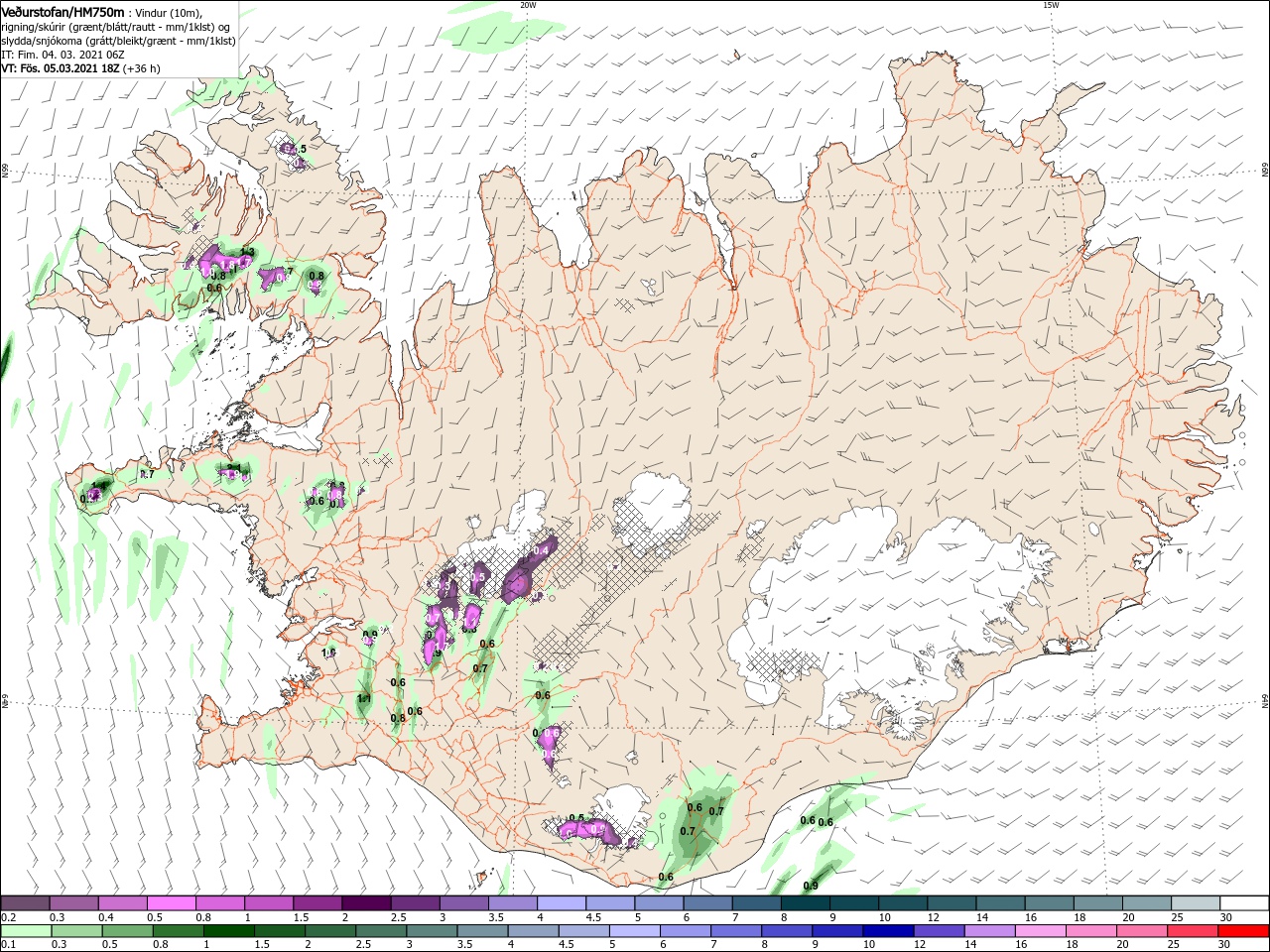
Task: Select the upper-row swatch labeled 1.5
Action: coord(317,903)
